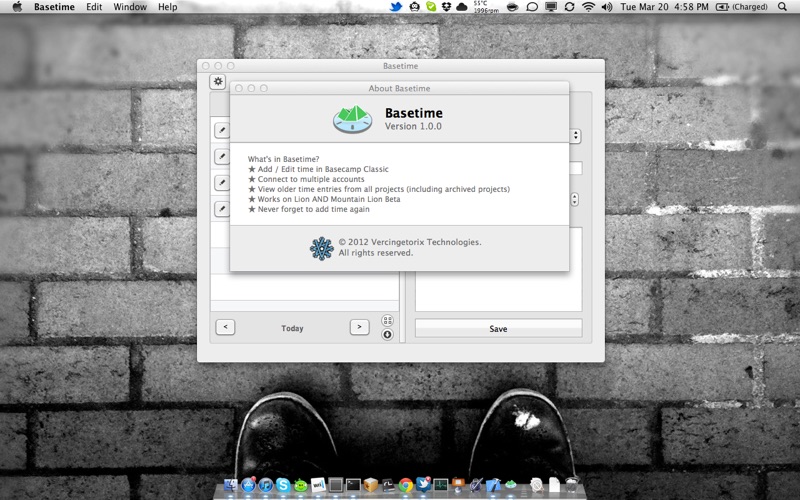Open Xcode from the Dock

493,485
